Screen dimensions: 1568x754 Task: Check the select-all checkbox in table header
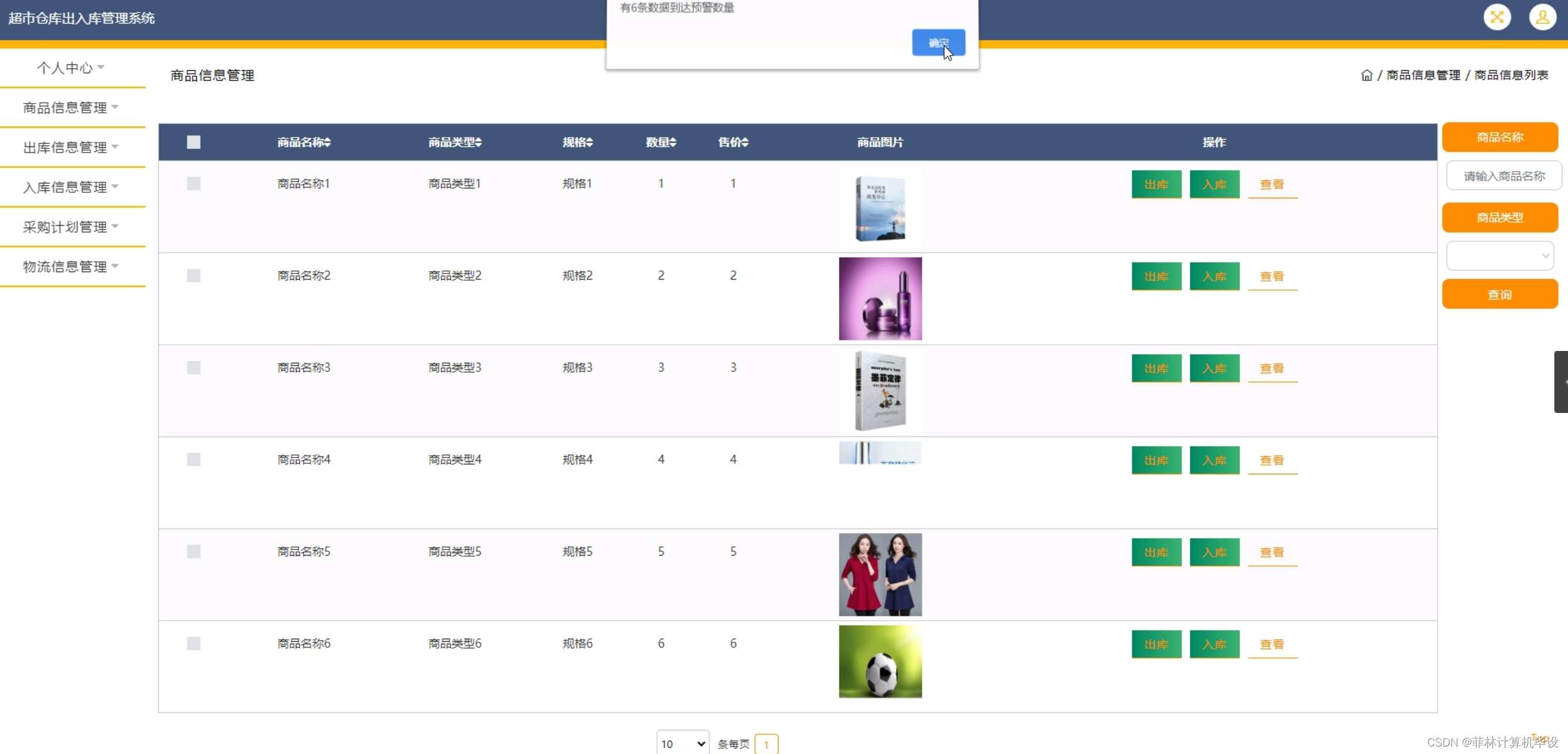(x=193, y=142)
